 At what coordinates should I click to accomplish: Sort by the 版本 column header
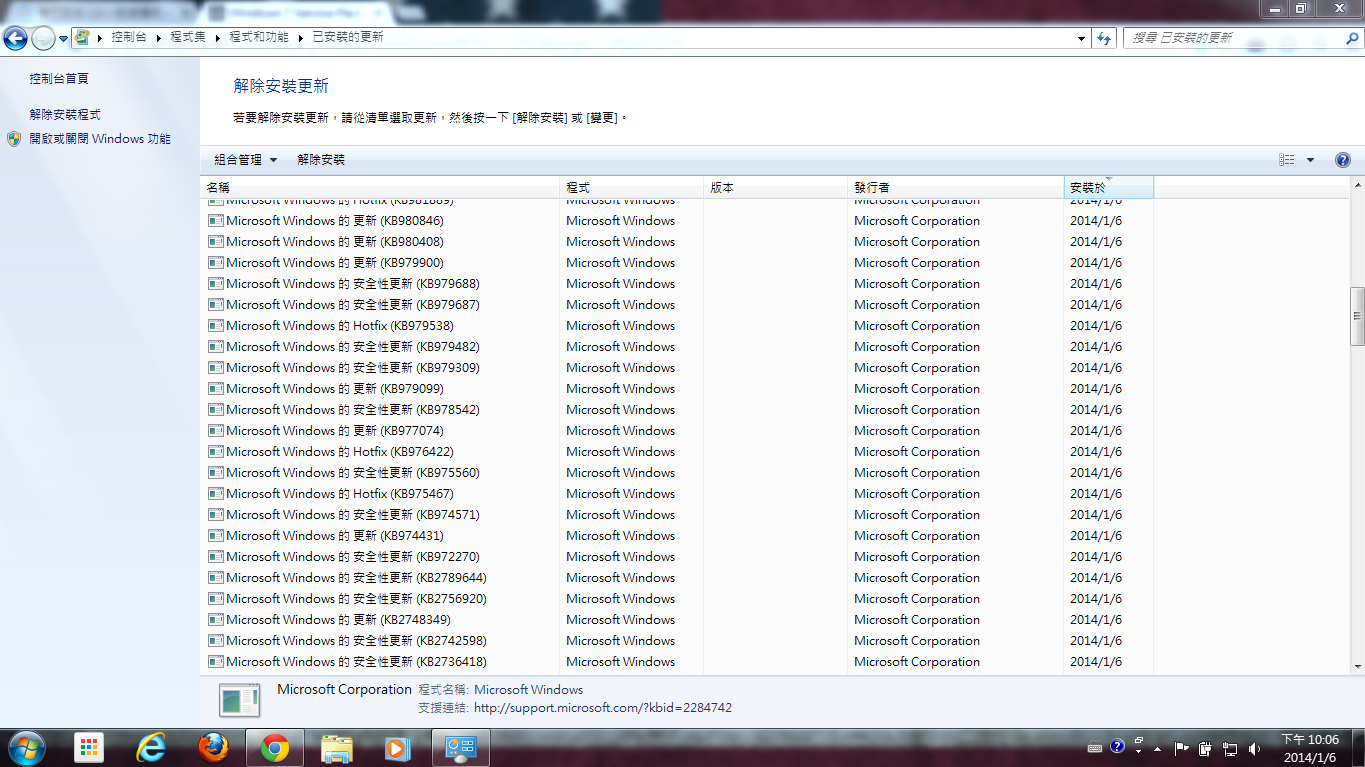(x=776, y=187)
